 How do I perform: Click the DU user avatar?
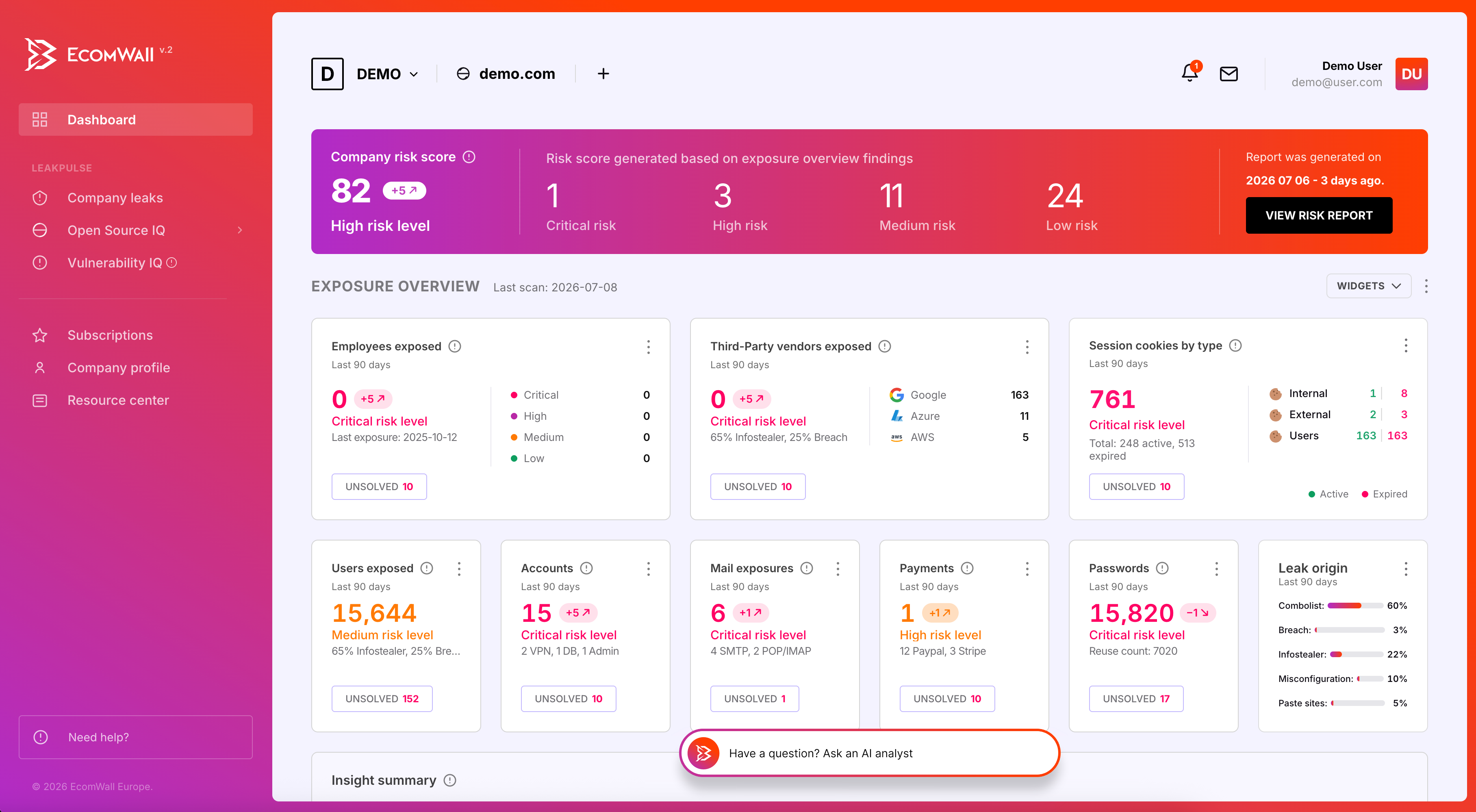(1411, 74)
